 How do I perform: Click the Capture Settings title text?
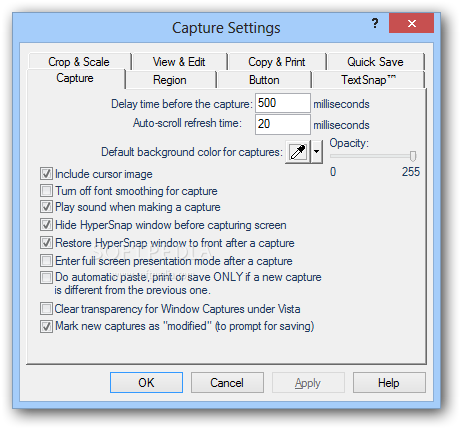coord(226,28)
